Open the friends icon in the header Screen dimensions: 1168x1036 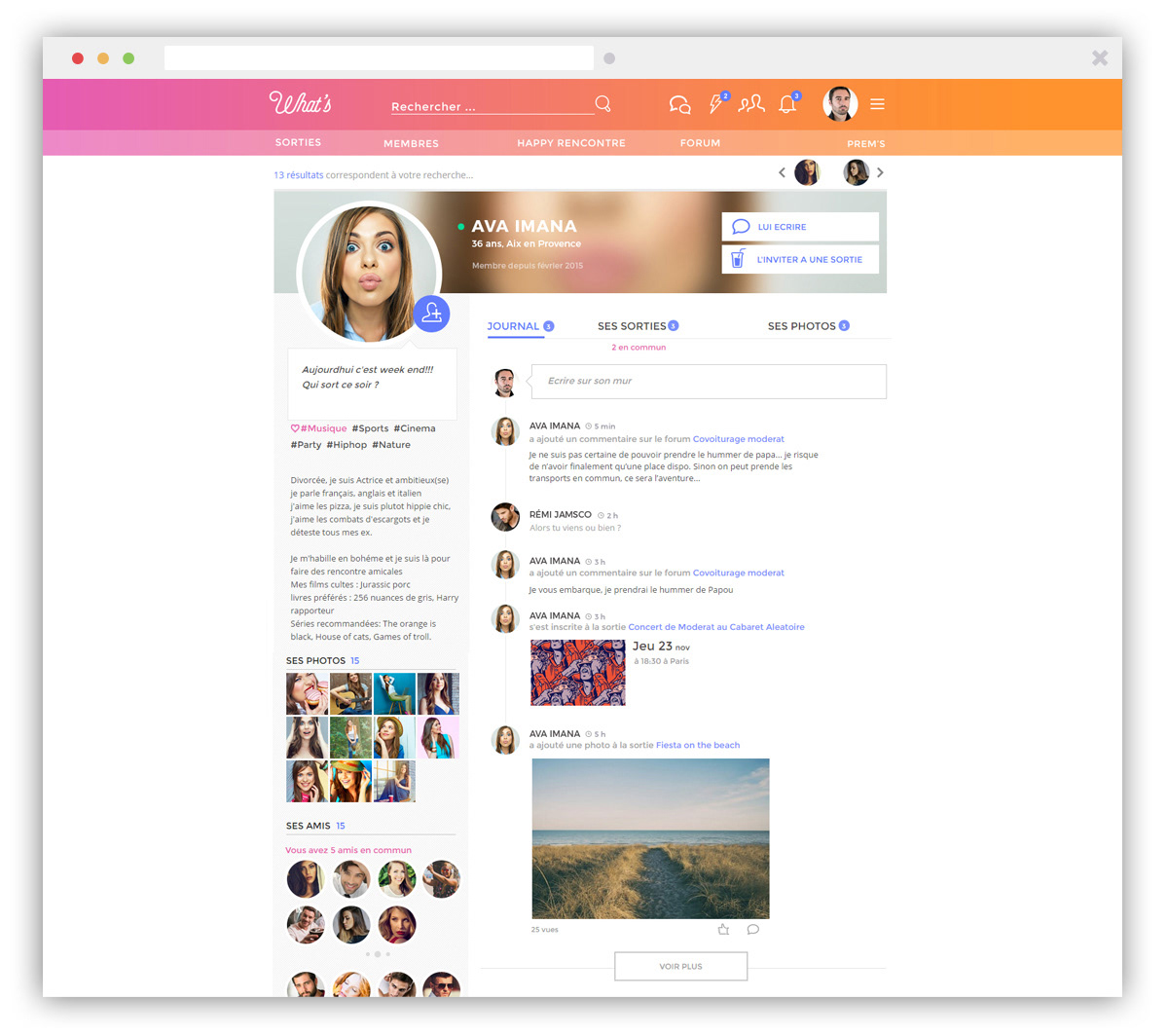(x=751, y=103)
